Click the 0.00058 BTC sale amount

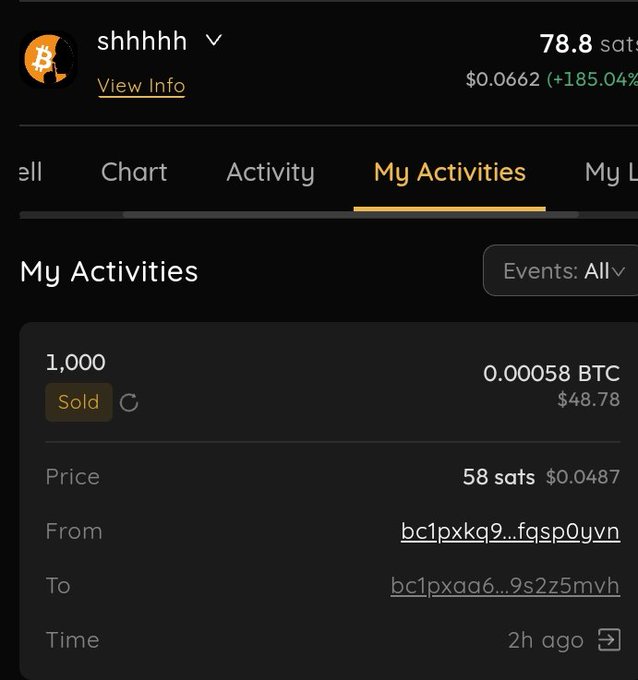(x=552, y=373)
